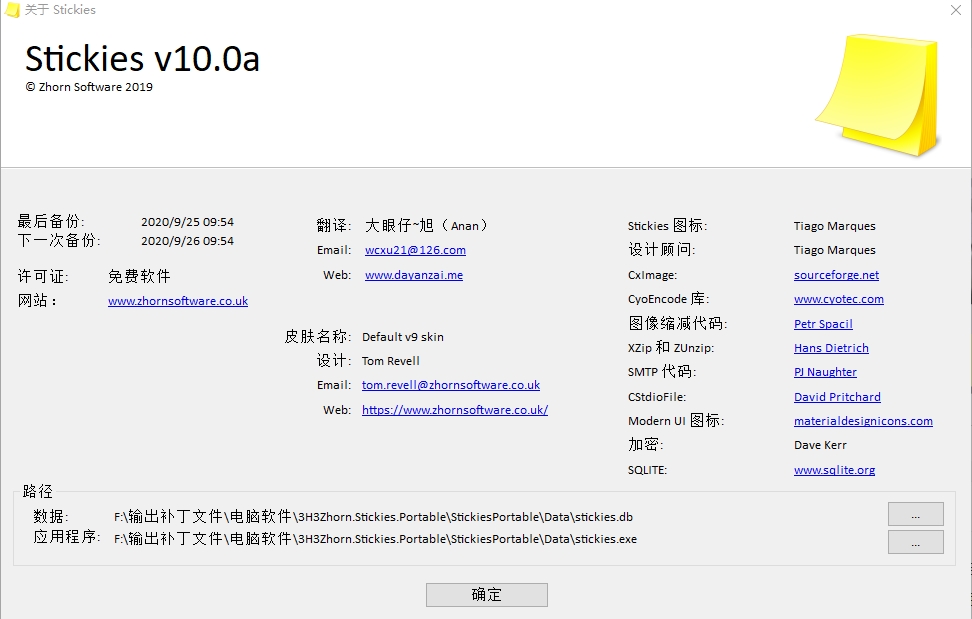Click the PJ Naughter link
The height and width of the screenshot is (619, 972).
(825, 372)
